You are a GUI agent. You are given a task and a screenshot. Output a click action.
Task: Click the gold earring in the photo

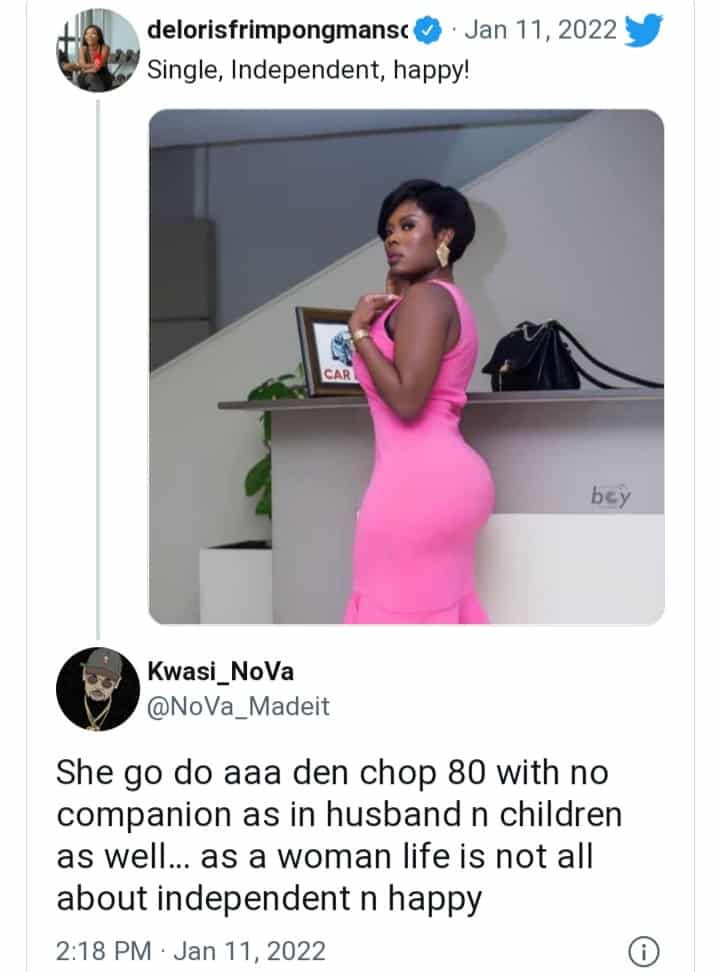(442, 252)
